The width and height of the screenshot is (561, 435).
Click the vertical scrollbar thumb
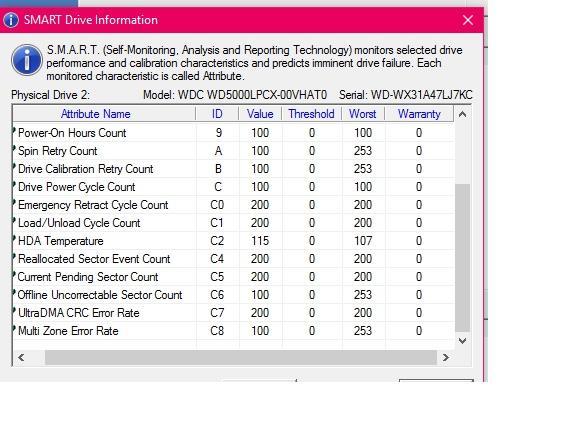point(462,258)
